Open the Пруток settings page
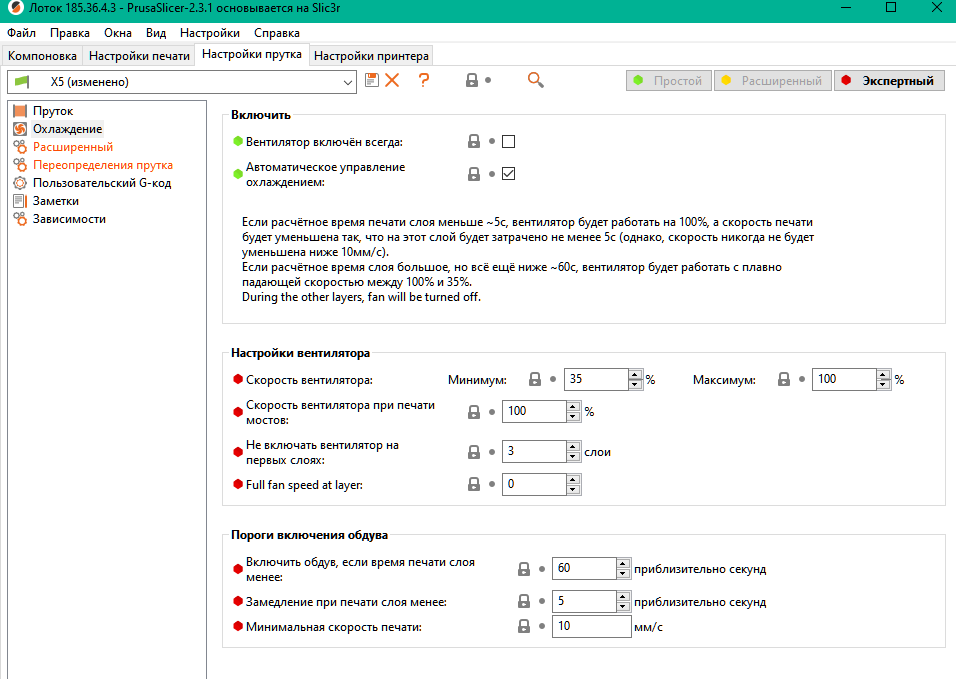Image resolution: width=956 pixels, height=679 pixels. 53,111
